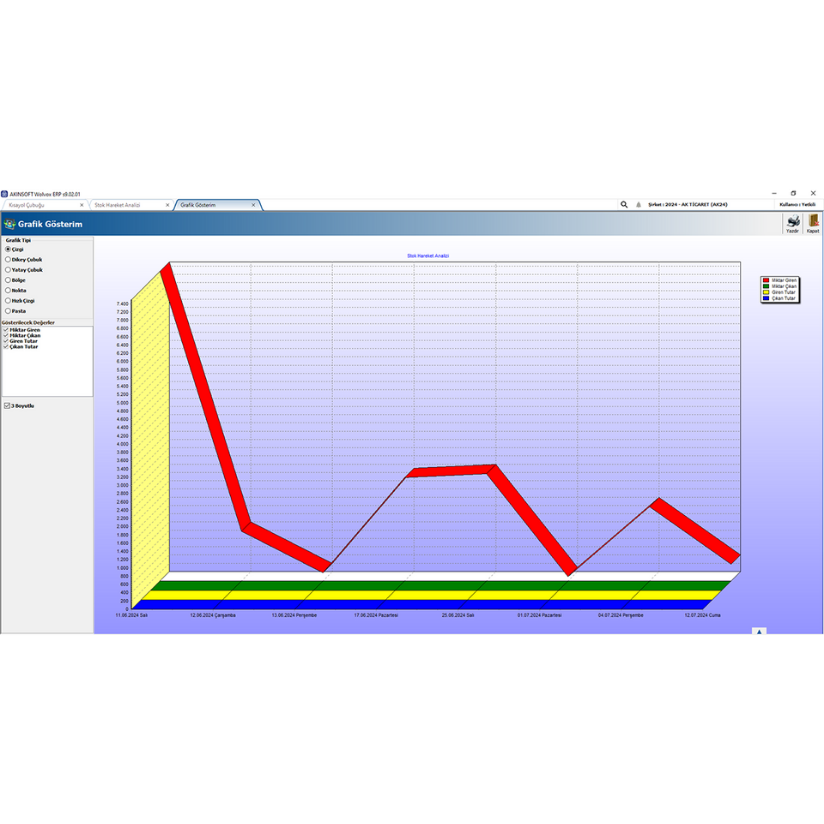Close the Kısayol Çubuğu tab
This screenshot has height=824, width=824.
[x=81, y=205]
